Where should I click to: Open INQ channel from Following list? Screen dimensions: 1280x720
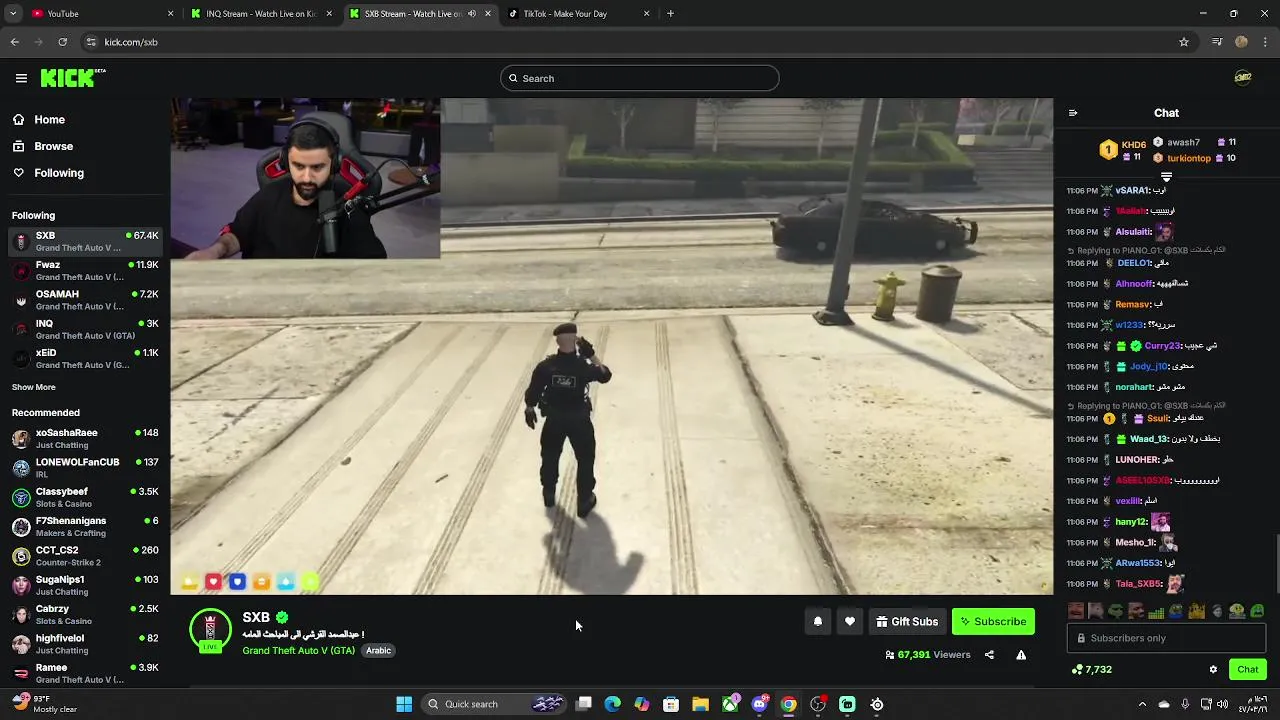pos(85,329)
